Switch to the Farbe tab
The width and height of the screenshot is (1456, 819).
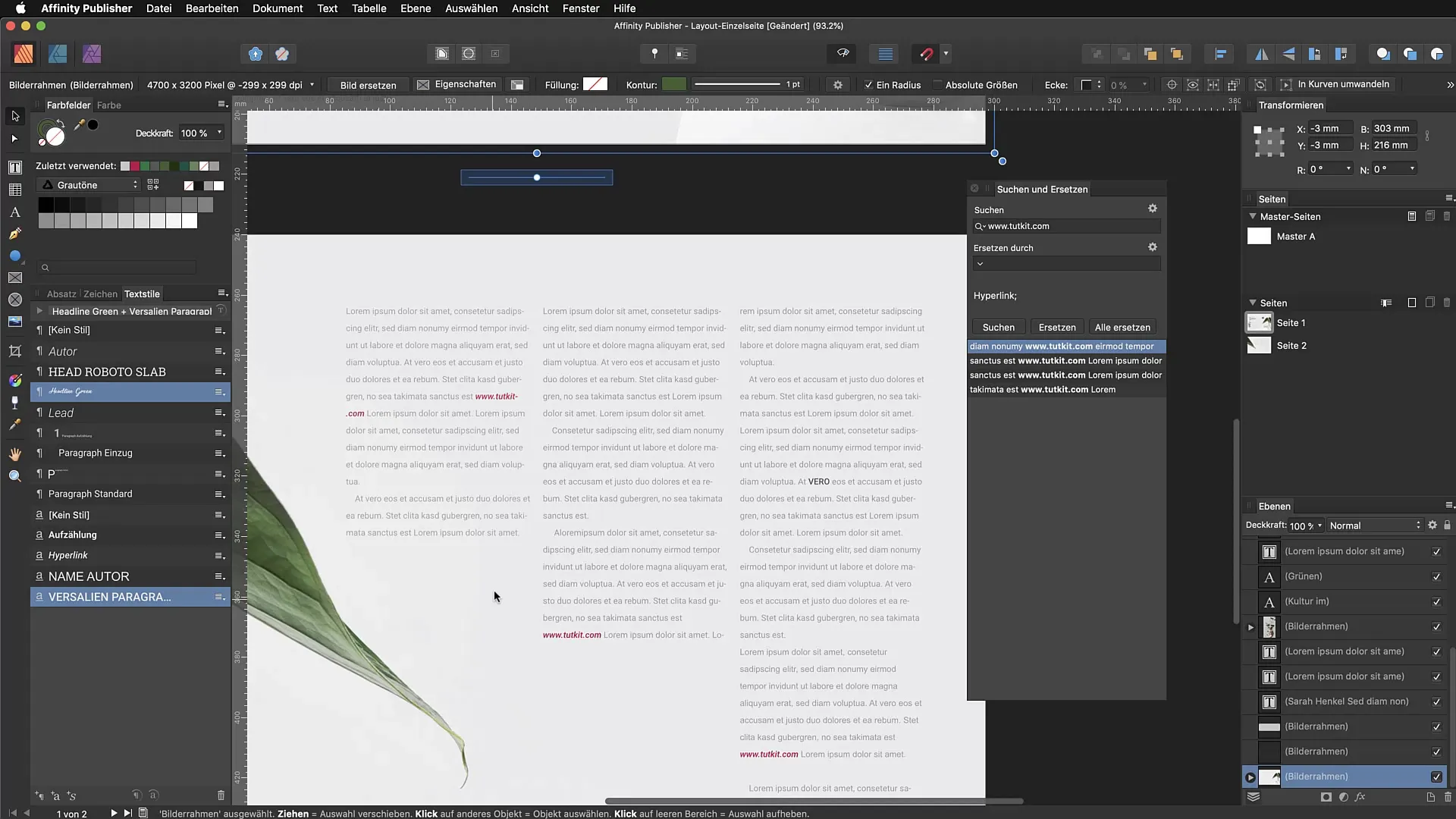(109, 105)
